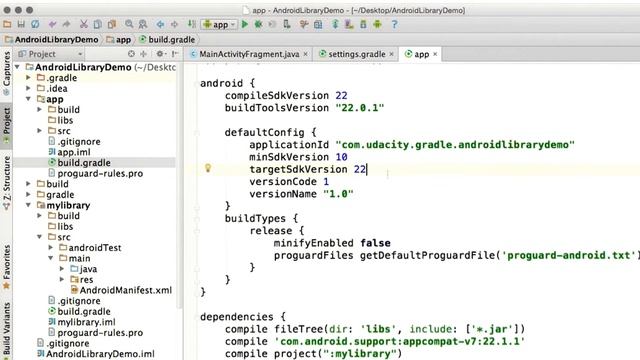This screenshot has width=640, height=360.
Task: Select the app editor tab
Action: (x=421, y=54)
